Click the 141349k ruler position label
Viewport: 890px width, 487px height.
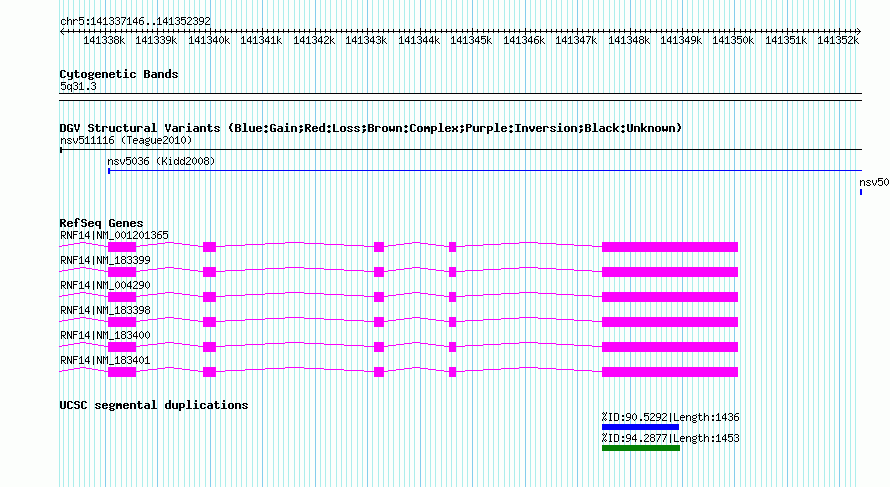681,40
